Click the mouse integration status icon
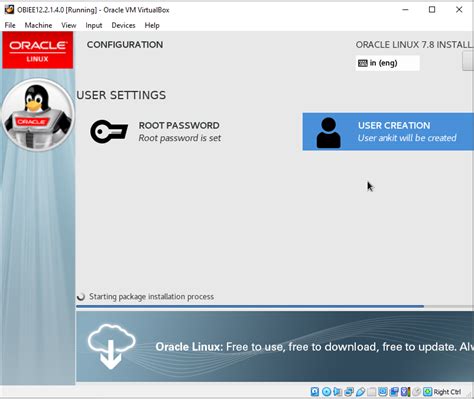474x399 pixels. (x=416, y=392)
